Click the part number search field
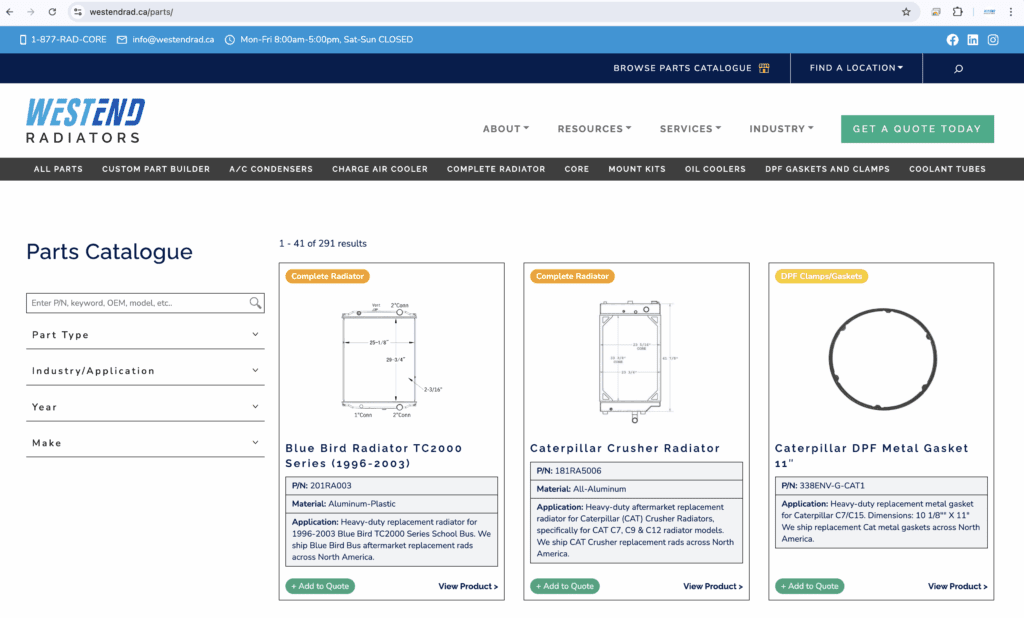This screenshot has height=618, width=1024. (137, 303)
